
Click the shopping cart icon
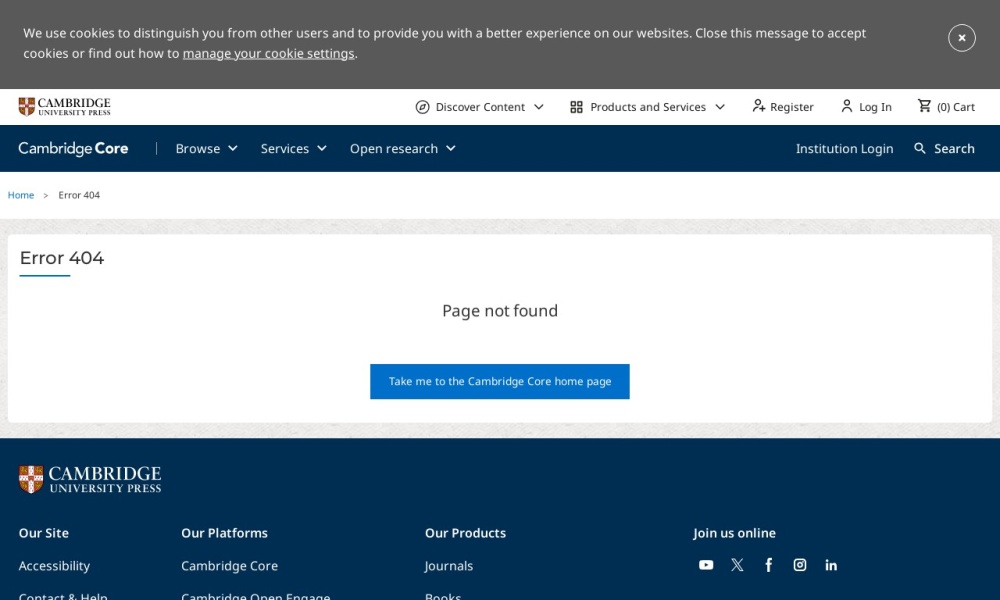click(924, 106)
